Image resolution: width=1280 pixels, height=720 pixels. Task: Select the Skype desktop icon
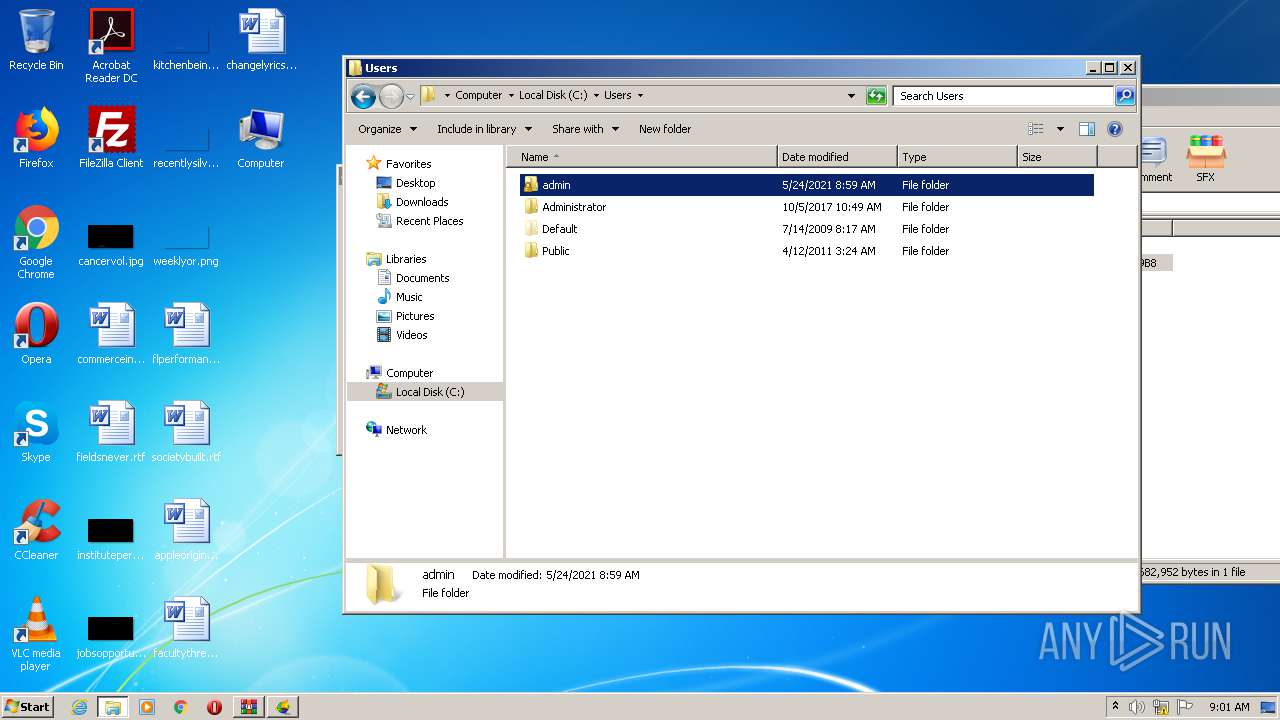[x=36, y=432]
